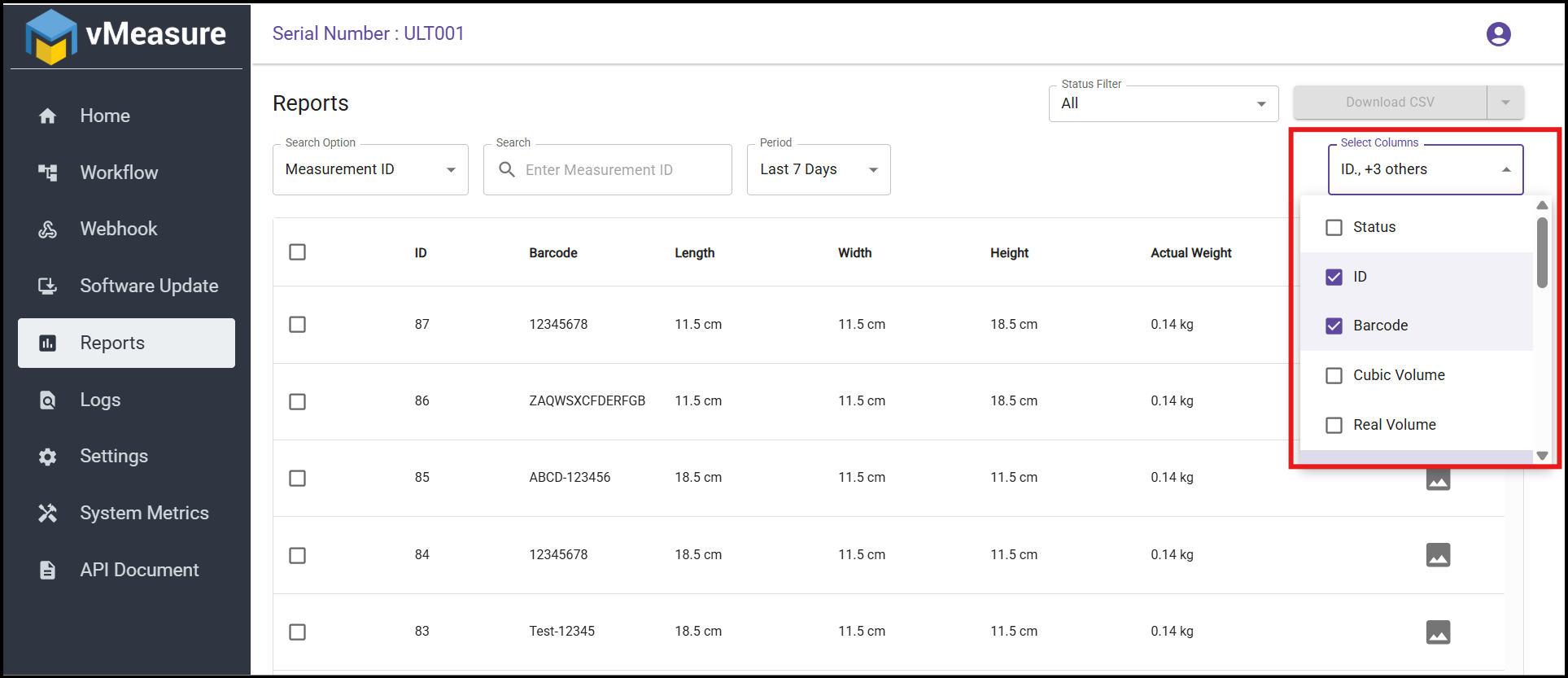Click the API Document file icon
1568x678 pixels.
tap(48, 570)
